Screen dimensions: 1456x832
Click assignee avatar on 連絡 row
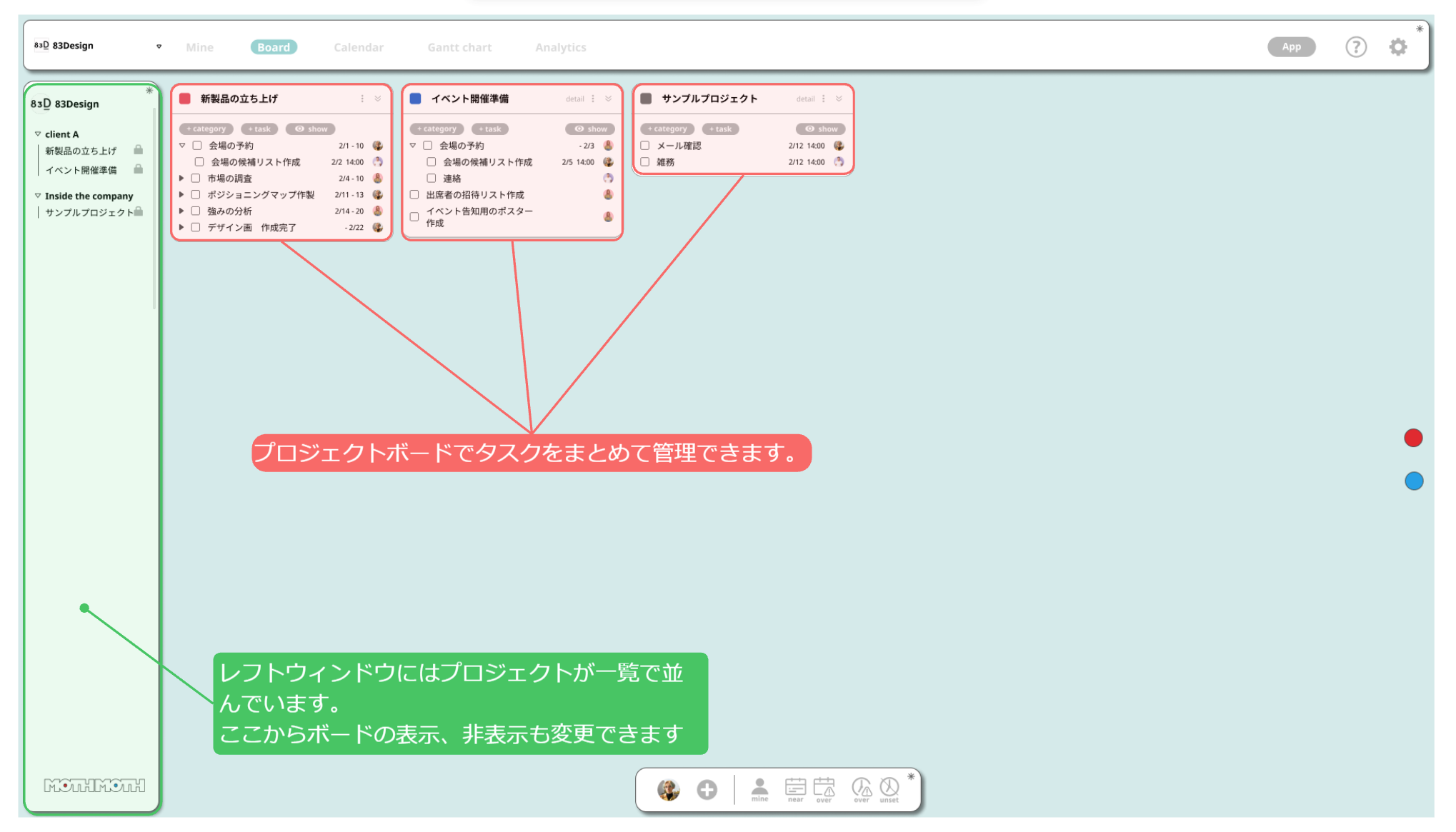(608, 179)
